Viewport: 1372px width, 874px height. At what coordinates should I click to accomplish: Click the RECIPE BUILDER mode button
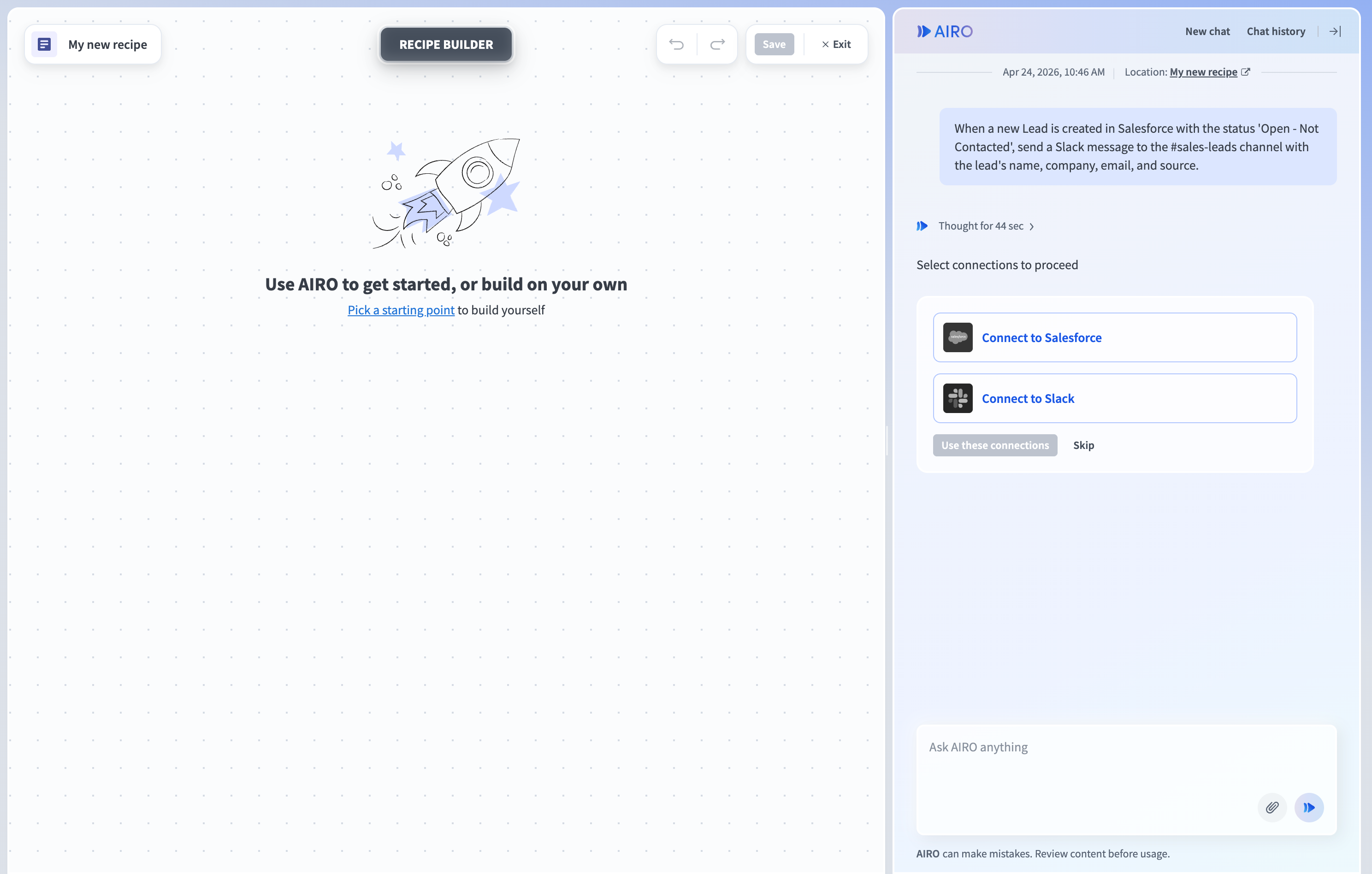446,44
